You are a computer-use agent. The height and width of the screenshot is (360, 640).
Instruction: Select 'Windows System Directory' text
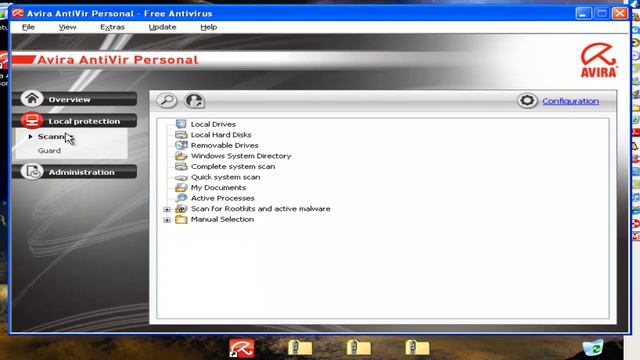[x=241, y=156]
